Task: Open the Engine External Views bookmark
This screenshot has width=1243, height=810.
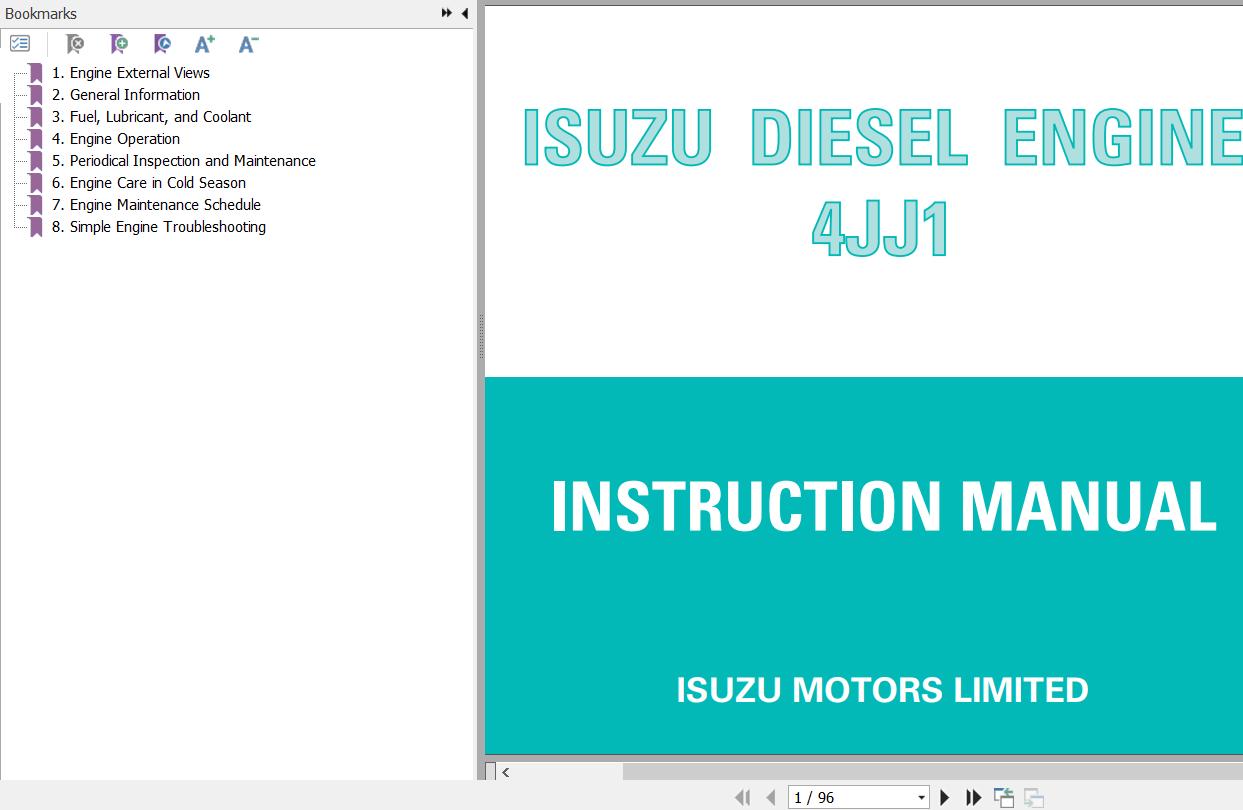Action: click(x=139, y=72)
